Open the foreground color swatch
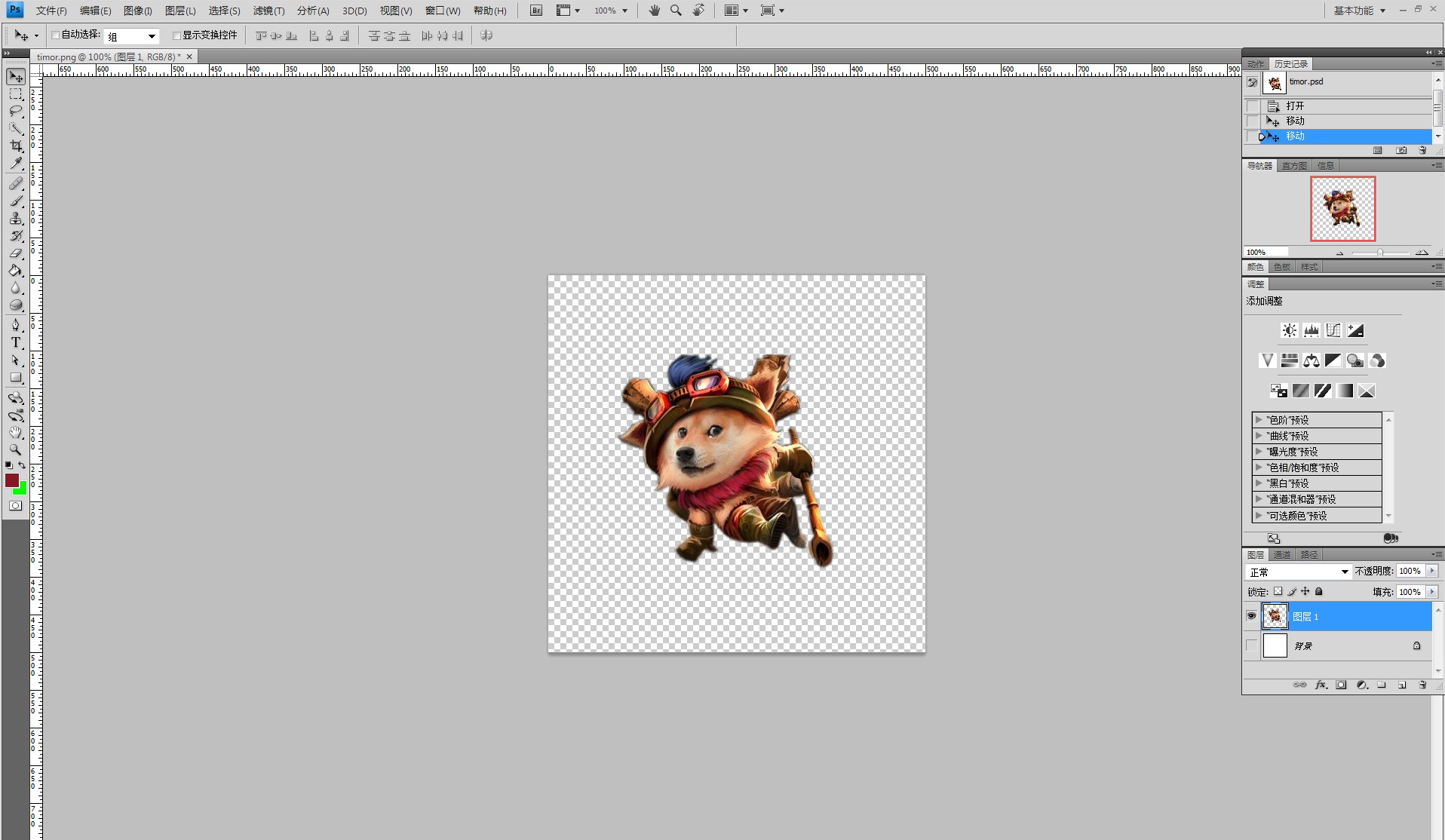This screenshot has height=840, width=1445. point(11,480)
